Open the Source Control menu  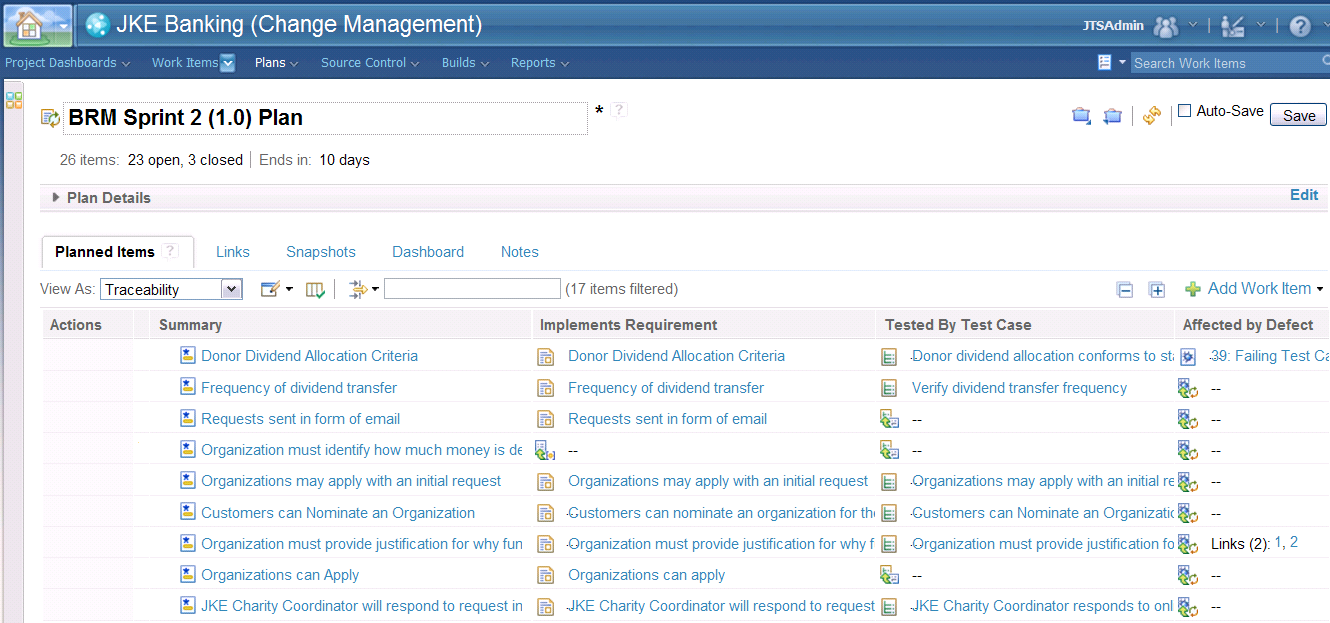[370, 63]
